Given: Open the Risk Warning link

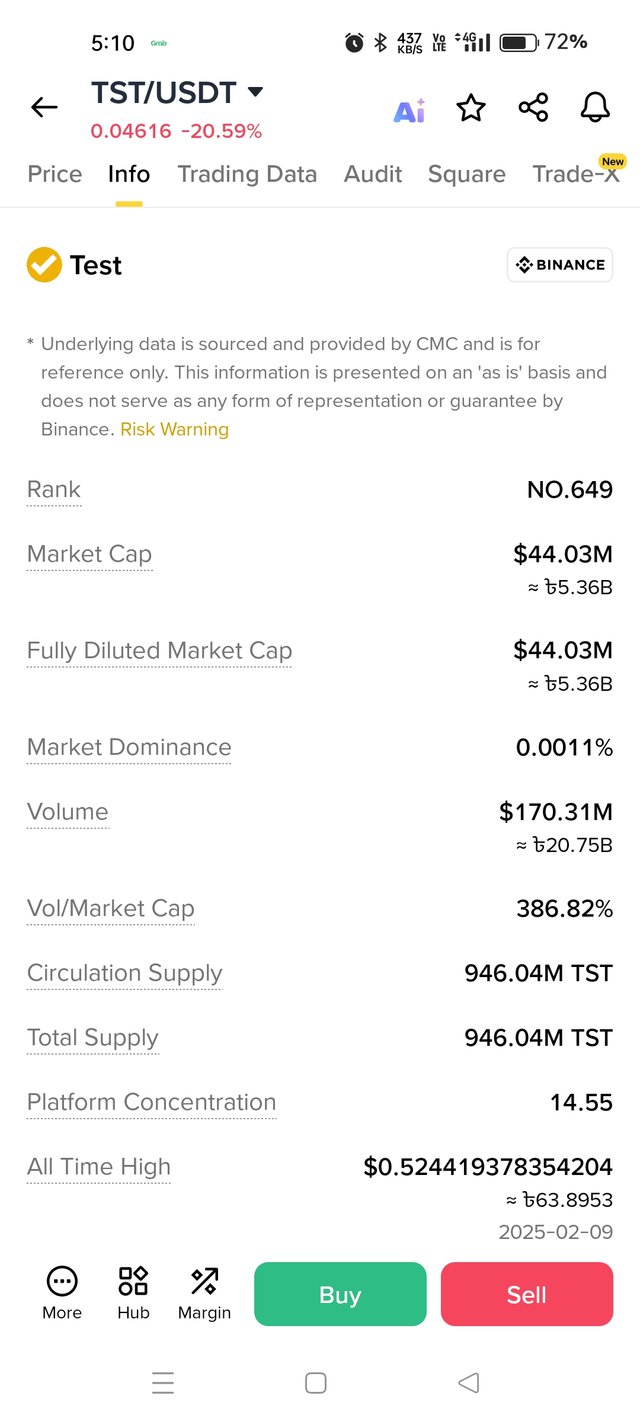Looking at the screenshot, I should click(x=175, y=429).
